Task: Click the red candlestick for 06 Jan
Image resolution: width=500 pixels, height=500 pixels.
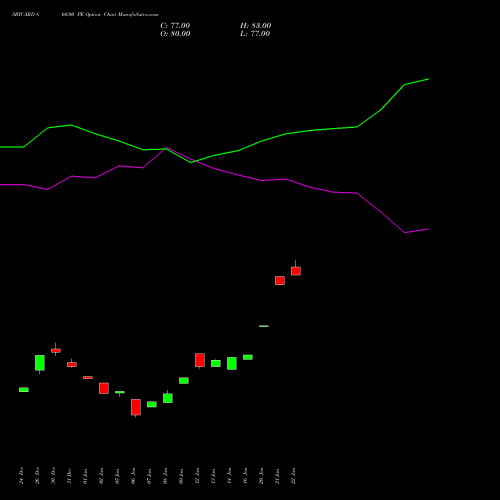Action: coord(136,407)
